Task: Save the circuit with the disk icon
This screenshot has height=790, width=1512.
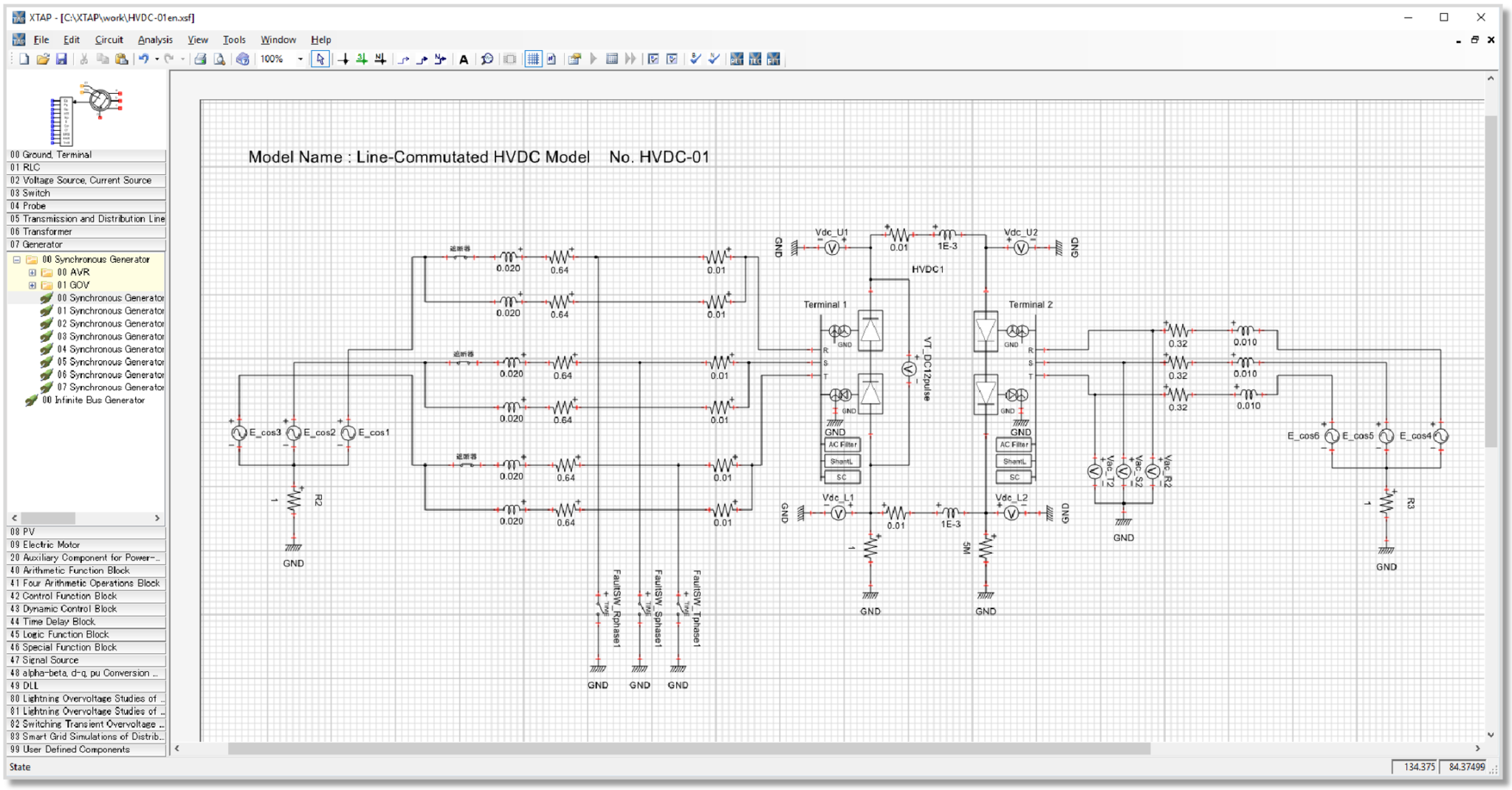Action: 61,60
